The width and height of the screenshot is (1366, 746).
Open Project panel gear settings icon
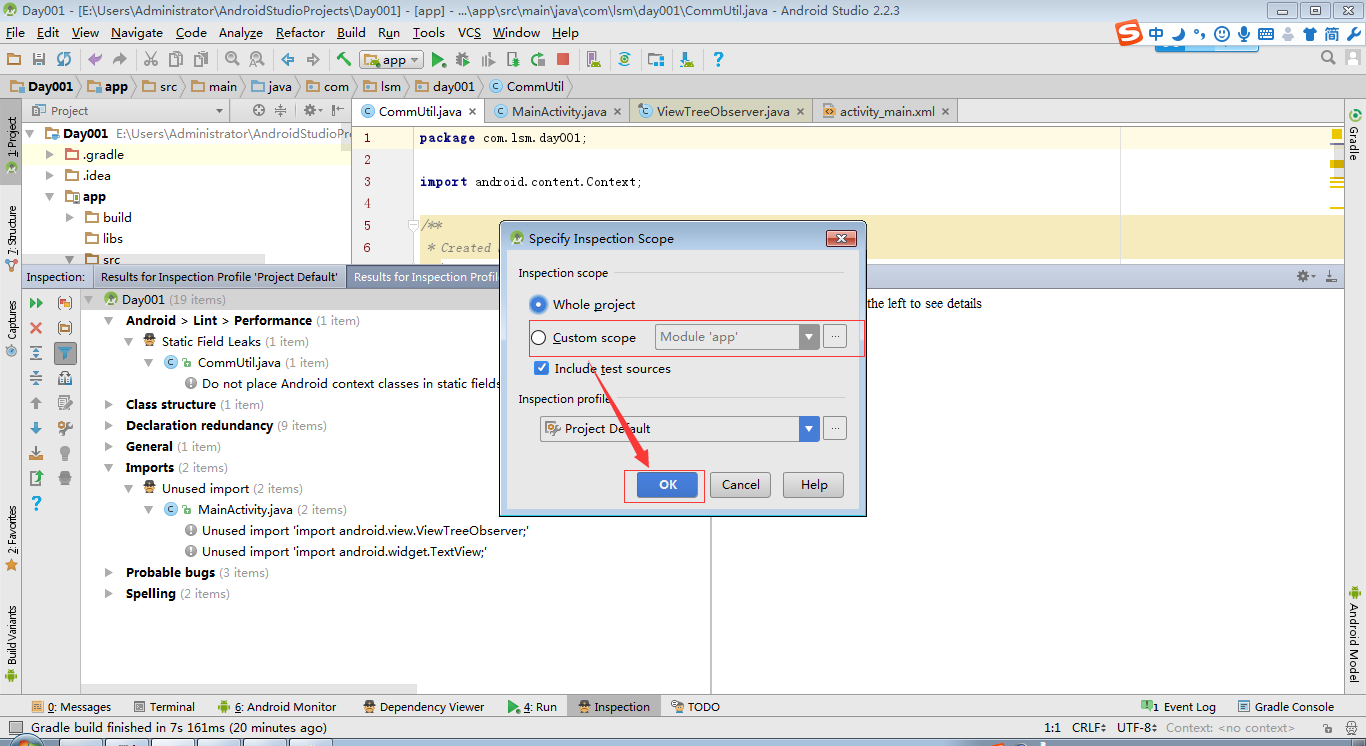(311, 111)
